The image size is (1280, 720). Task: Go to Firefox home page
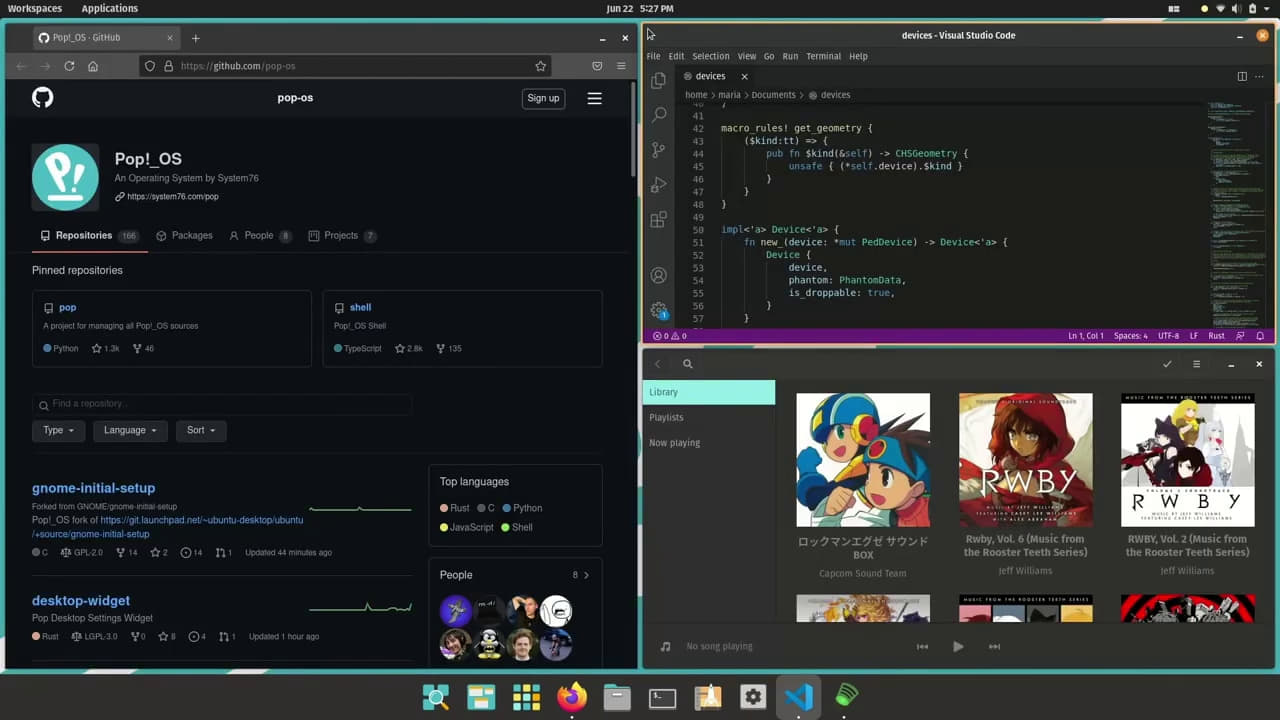[x=93, y=66]
